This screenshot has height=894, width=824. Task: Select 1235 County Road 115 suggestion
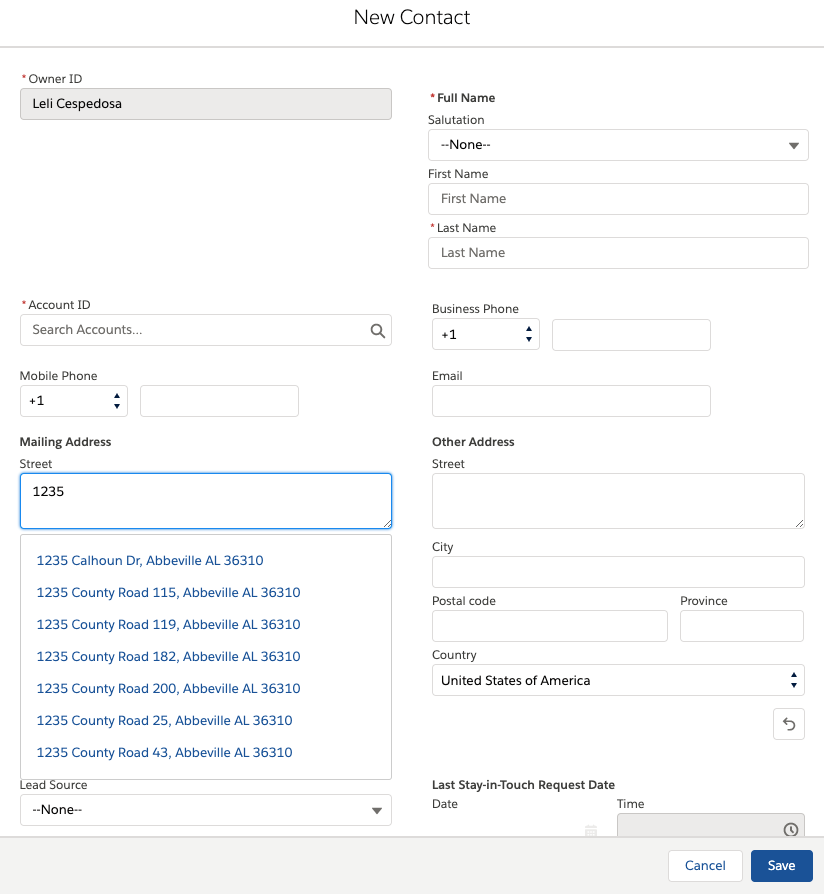point(168,592)
